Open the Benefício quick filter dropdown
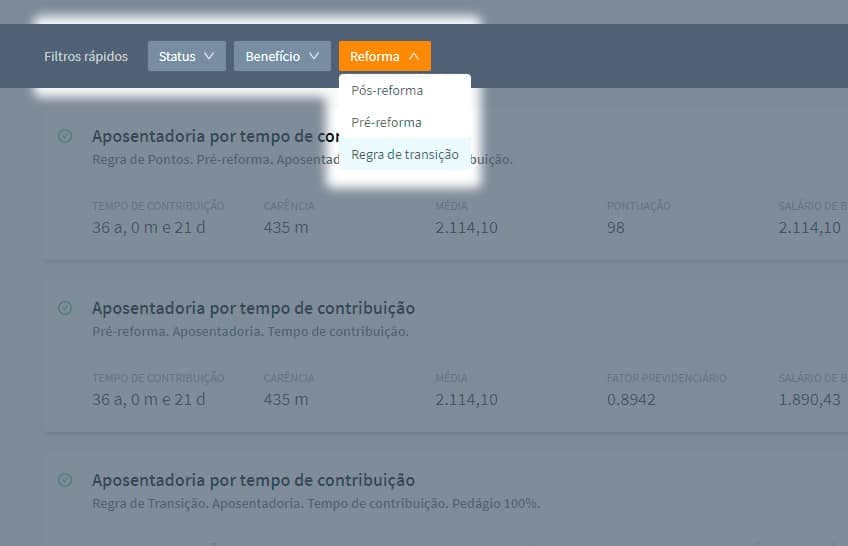This screenshot has height=546, width=848. coord(282,56)
